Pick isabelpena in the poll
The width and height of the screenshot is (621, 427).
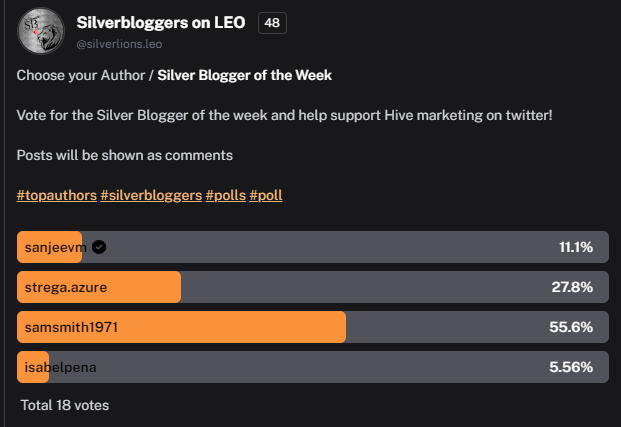[x=312, y=367]
